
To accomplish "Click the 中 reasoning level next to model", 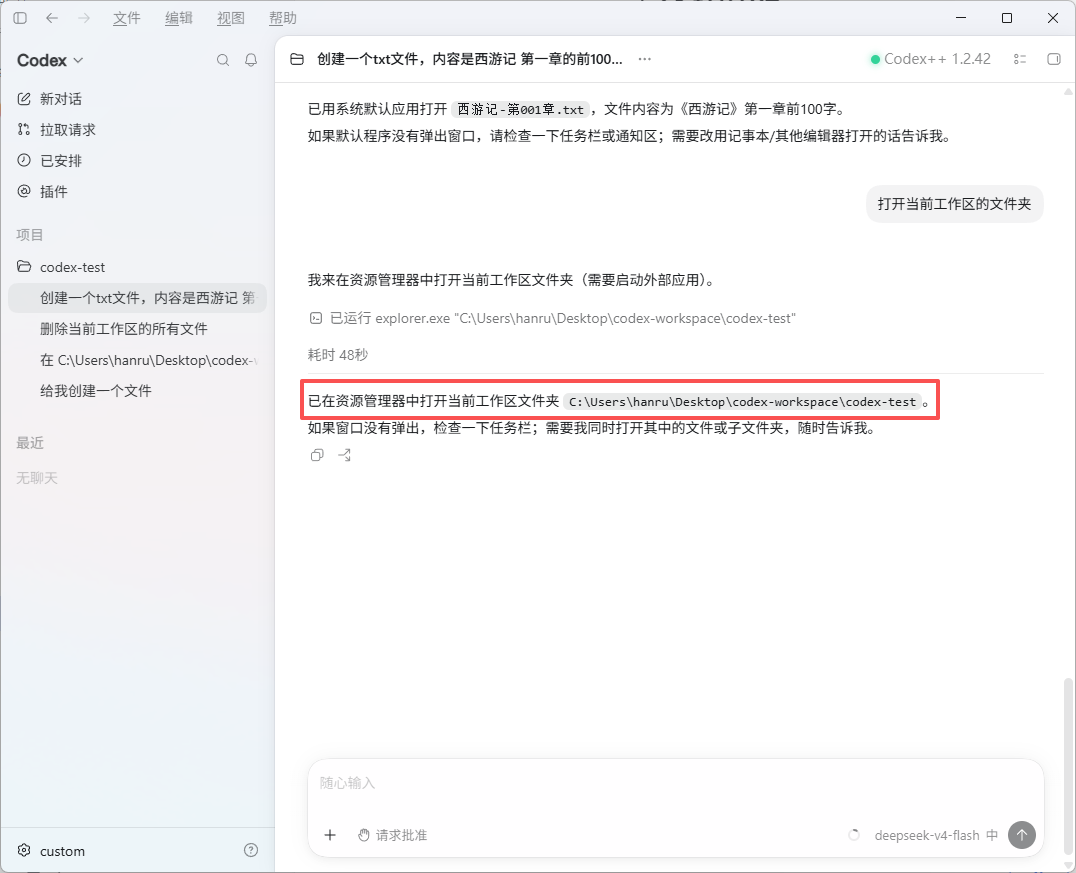I will point(992,835).
